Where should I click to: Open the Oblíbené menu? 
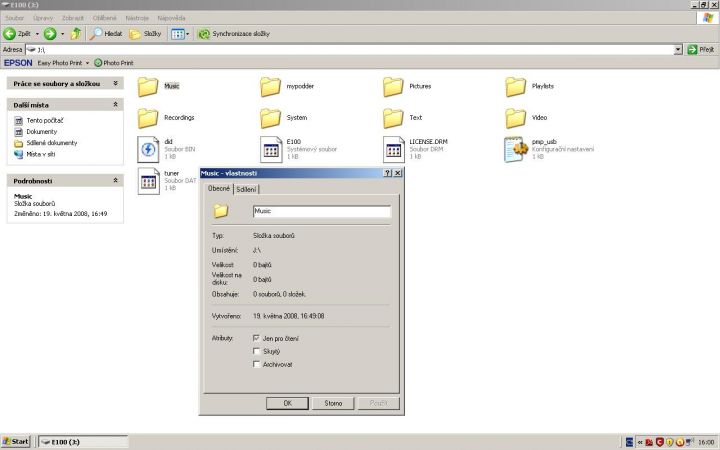pyautogui.click(x=105, y=18)
